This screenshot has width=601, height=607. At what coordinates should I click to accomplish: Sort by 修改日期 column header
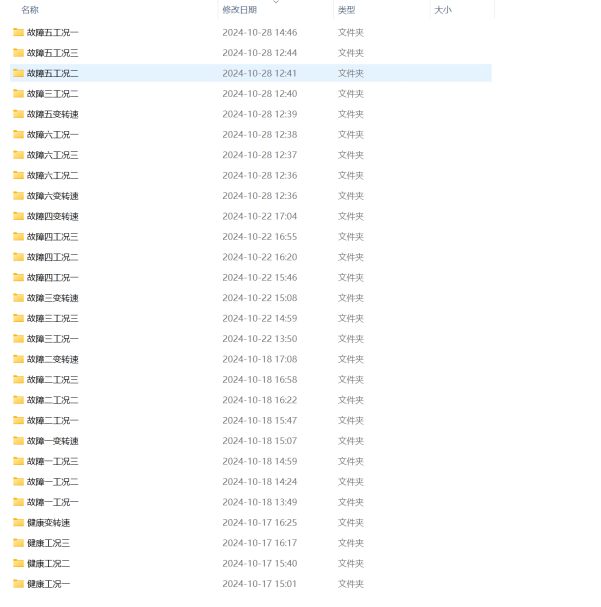(239, 10)
